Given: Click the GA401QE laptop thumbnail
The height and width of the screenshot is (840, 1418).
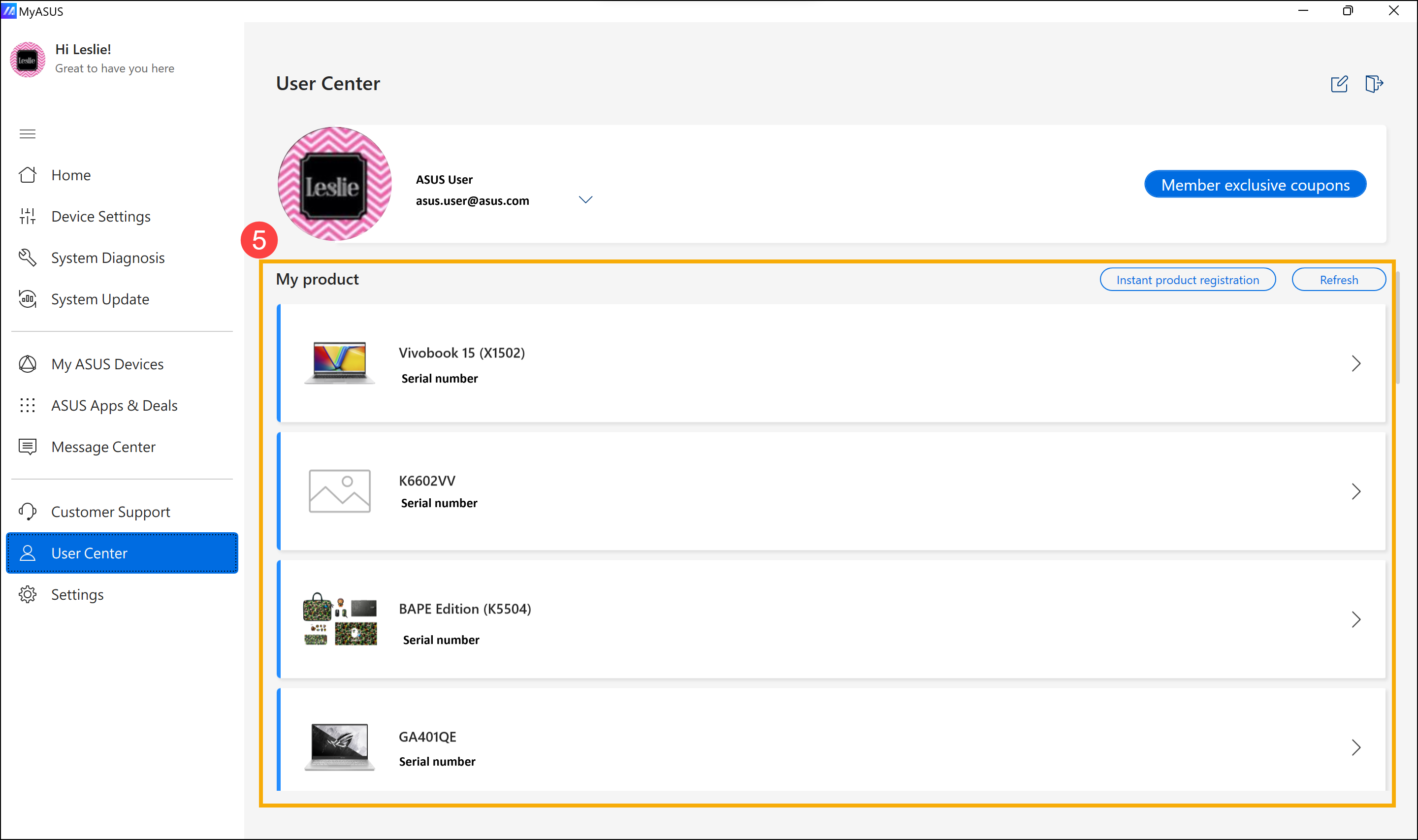Looking at the screenshot, I should click(x=340, y=746).
